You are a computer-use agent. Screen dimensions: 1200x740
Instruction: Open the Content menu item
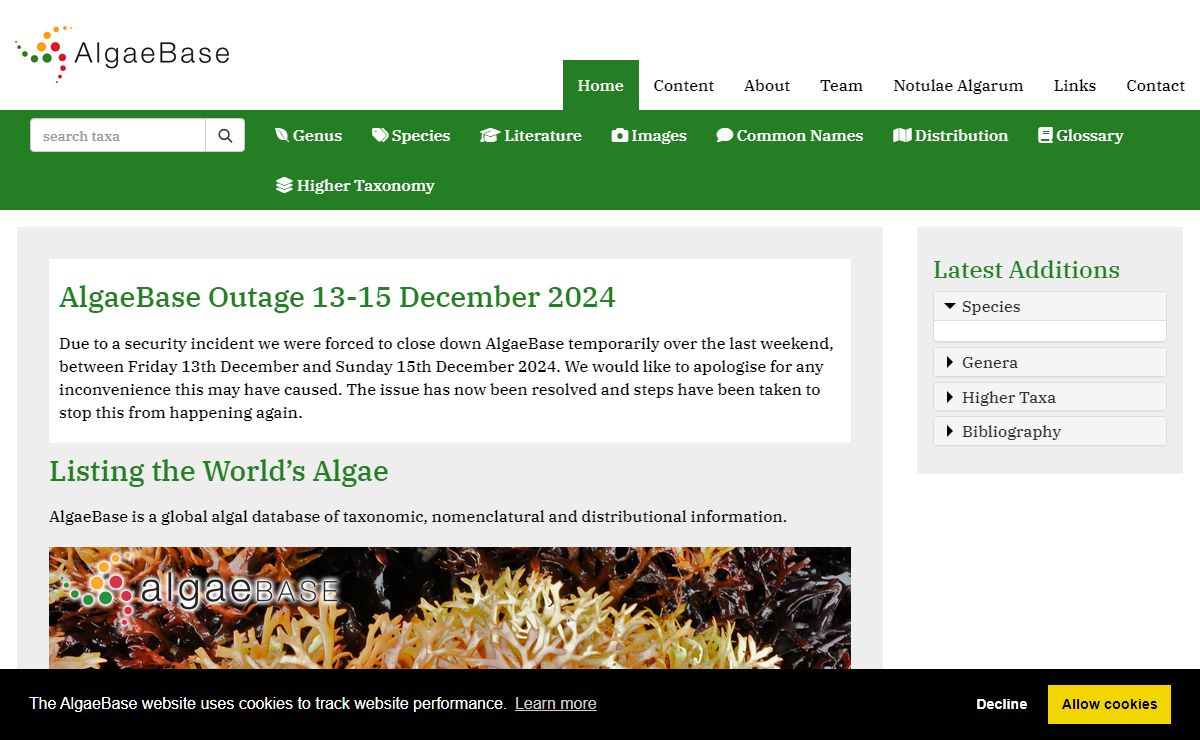coord(684,85)
